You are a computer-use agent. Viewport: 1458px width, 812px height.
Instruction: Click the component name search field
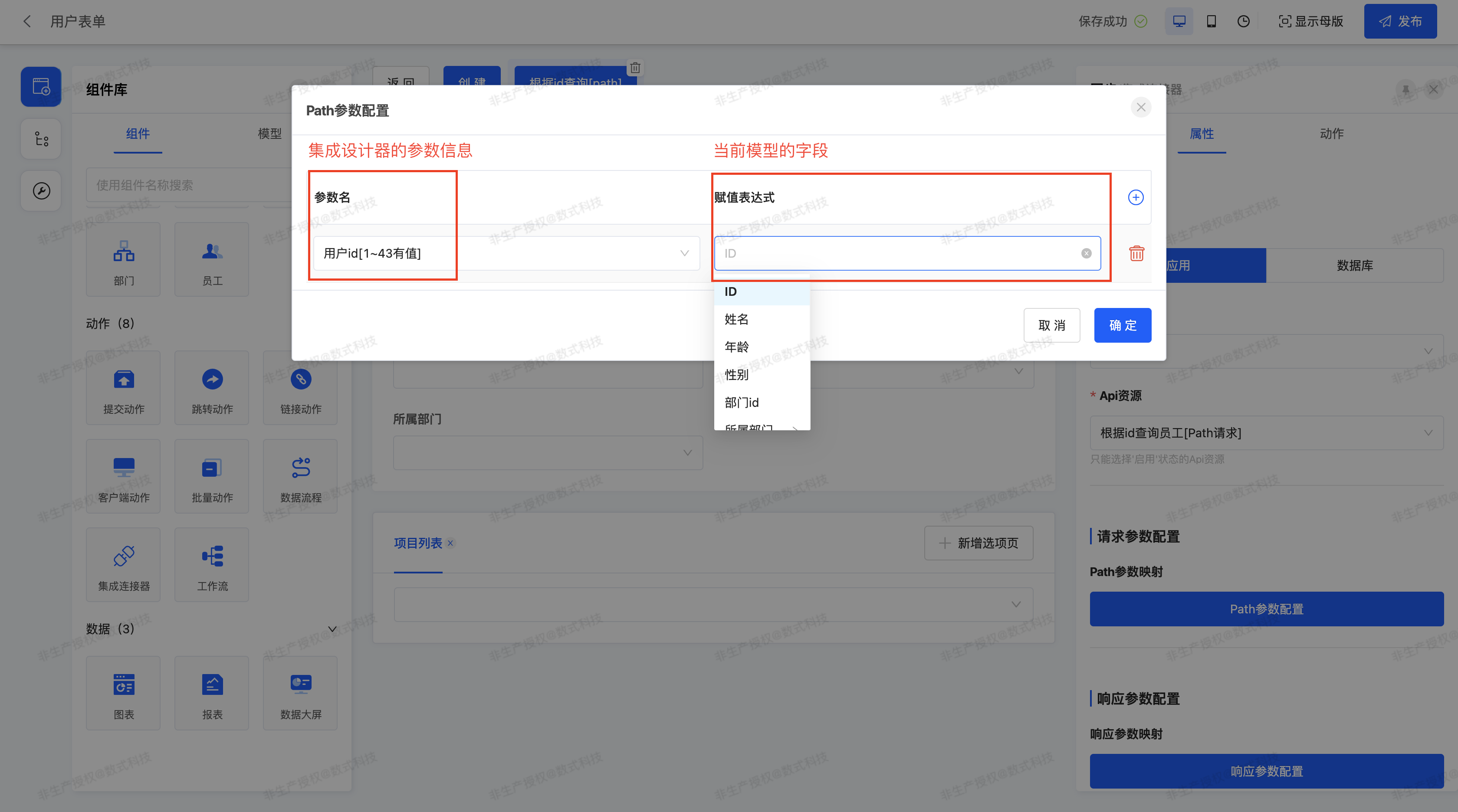point(190,185)
